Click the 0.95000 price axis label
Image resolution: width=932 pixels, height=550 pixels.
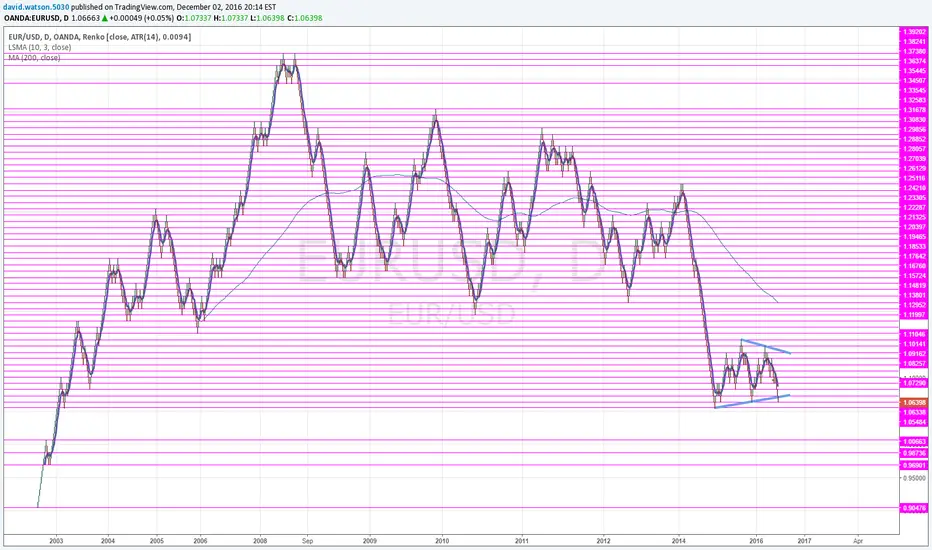(x=914, y=478)
